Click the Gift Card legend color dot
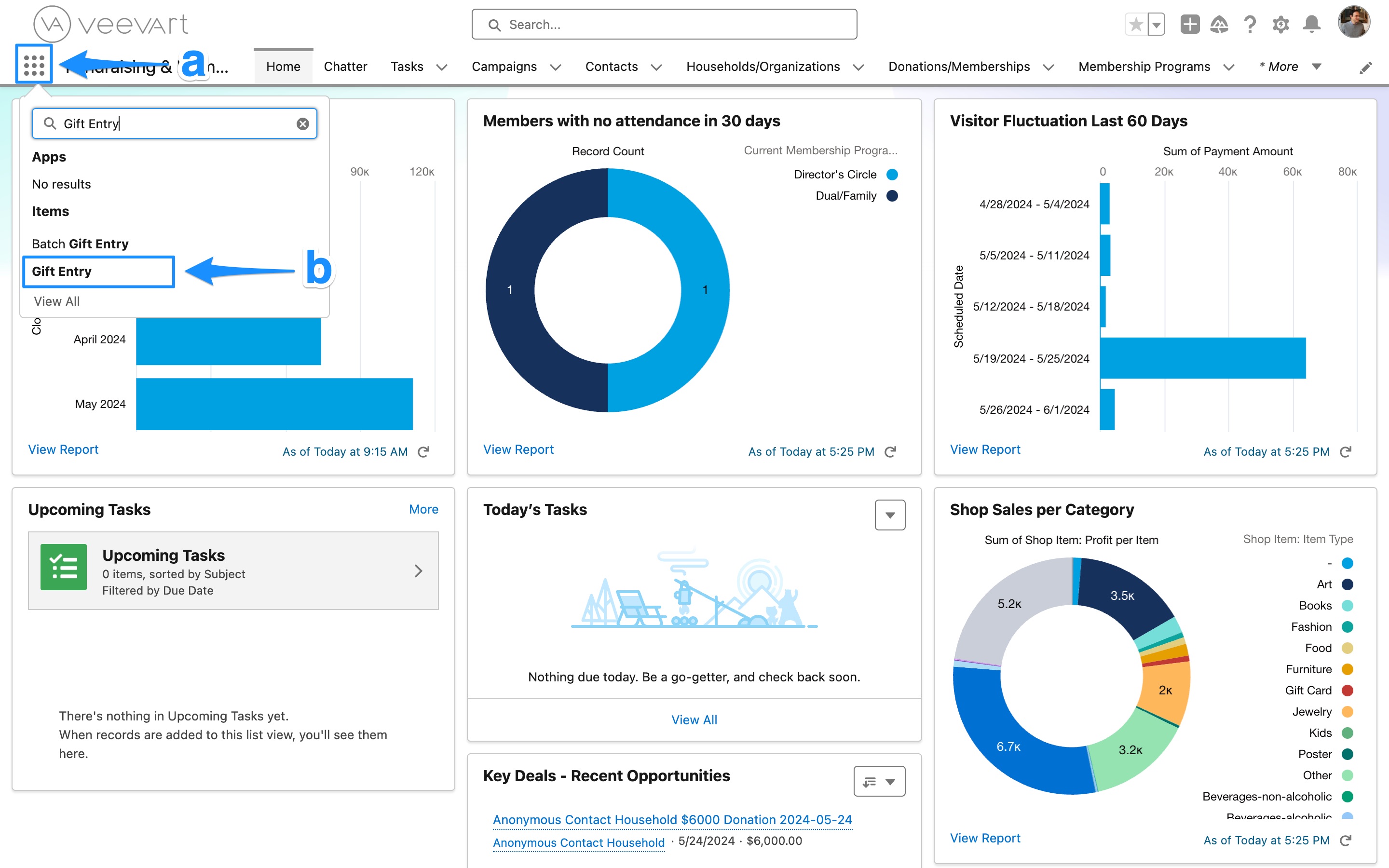The image size is (1389, 868). tap(1347, 690)
